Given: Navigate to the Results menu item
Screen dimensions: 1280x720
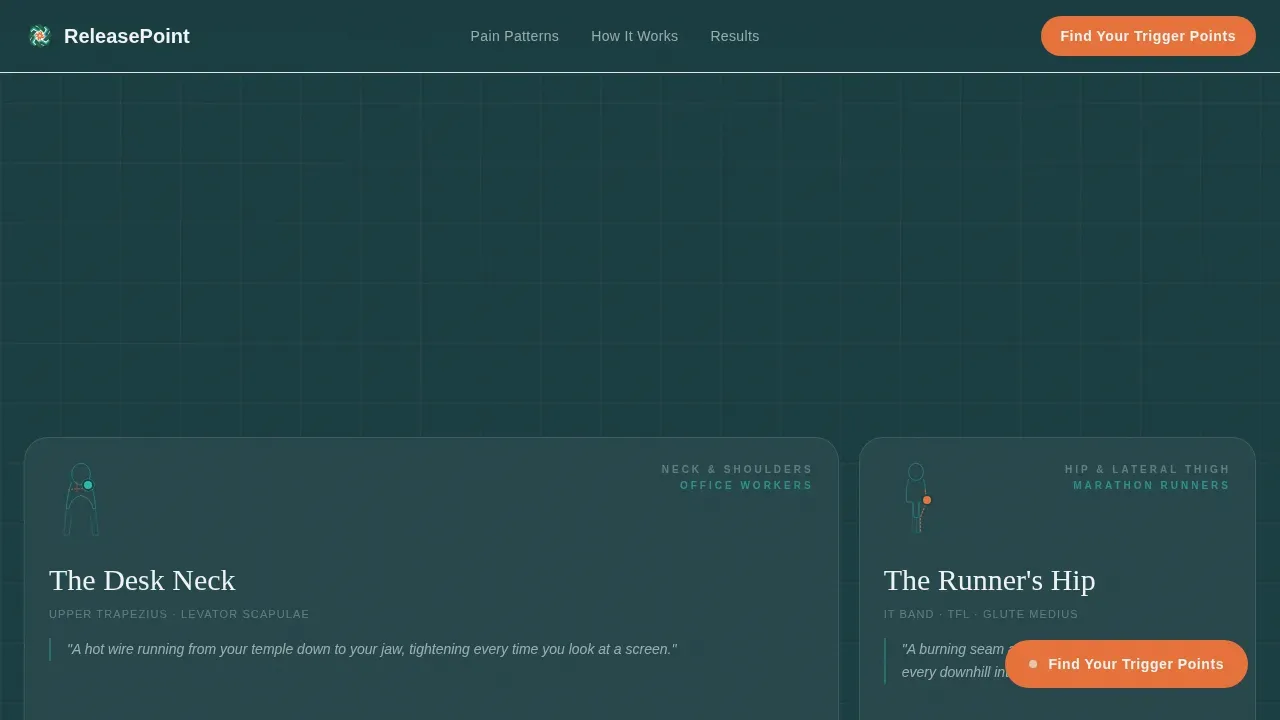Looking at the screenshot, I should tap(735, 36).
